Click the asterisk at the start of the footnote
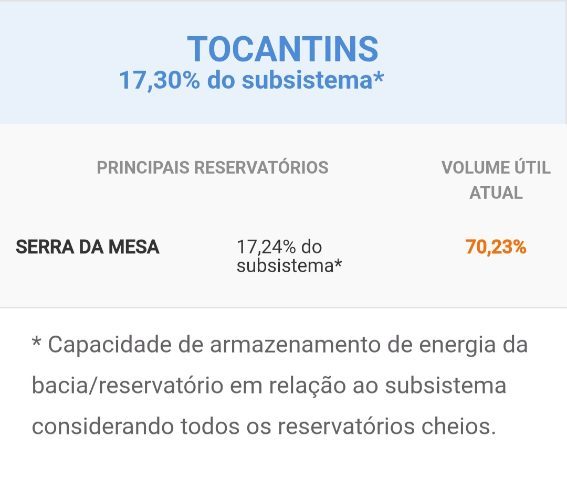 coord(36,341)
